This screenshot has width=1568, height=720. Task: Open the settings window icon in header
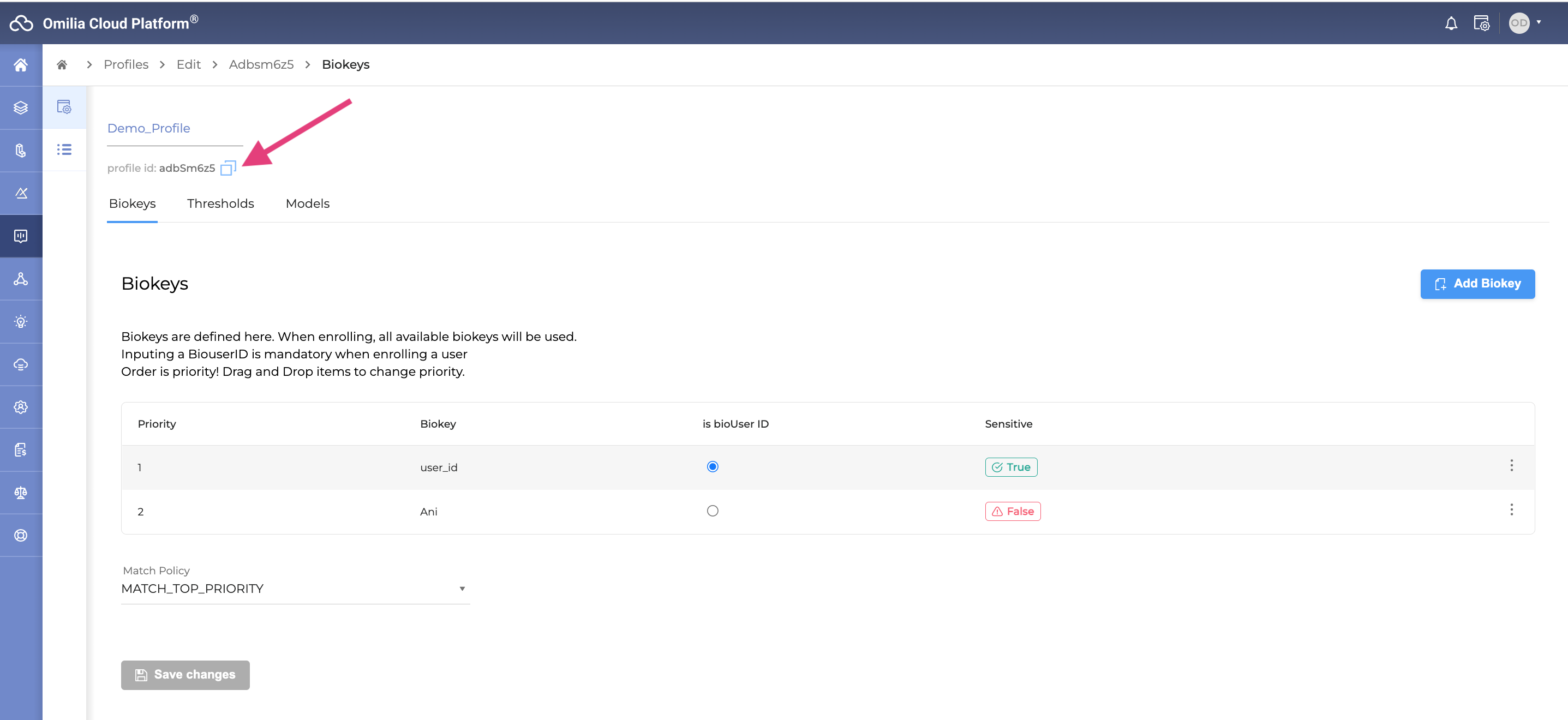[x=1481, y=23]
